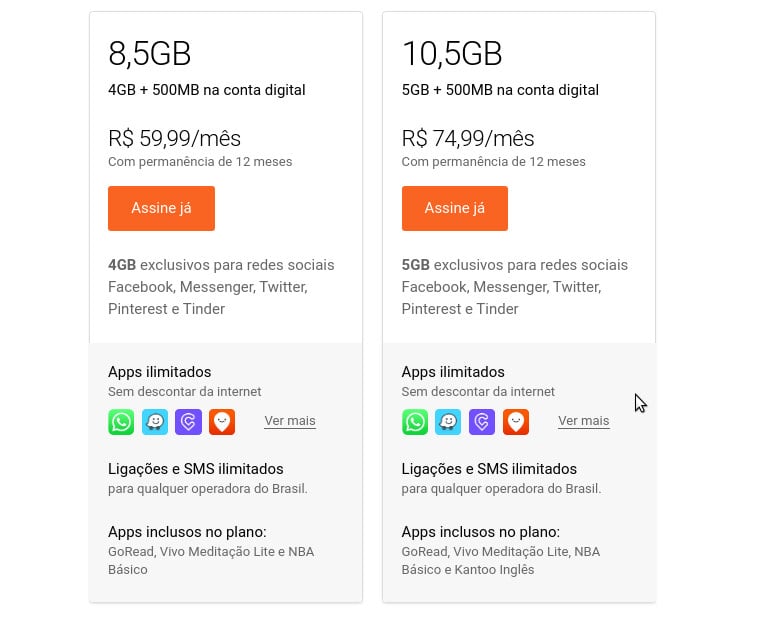Click orange app icon in 8,5GB plan
The height and width of the screenshot is (617, 760).
coord(222,422)
